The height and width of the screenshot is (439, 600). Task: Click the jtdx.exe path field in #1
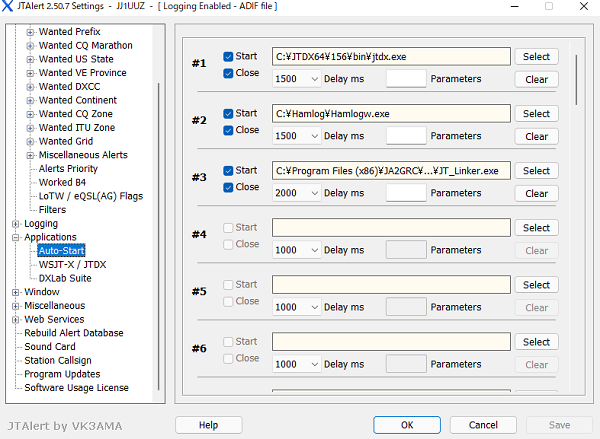tap(390, 57)
